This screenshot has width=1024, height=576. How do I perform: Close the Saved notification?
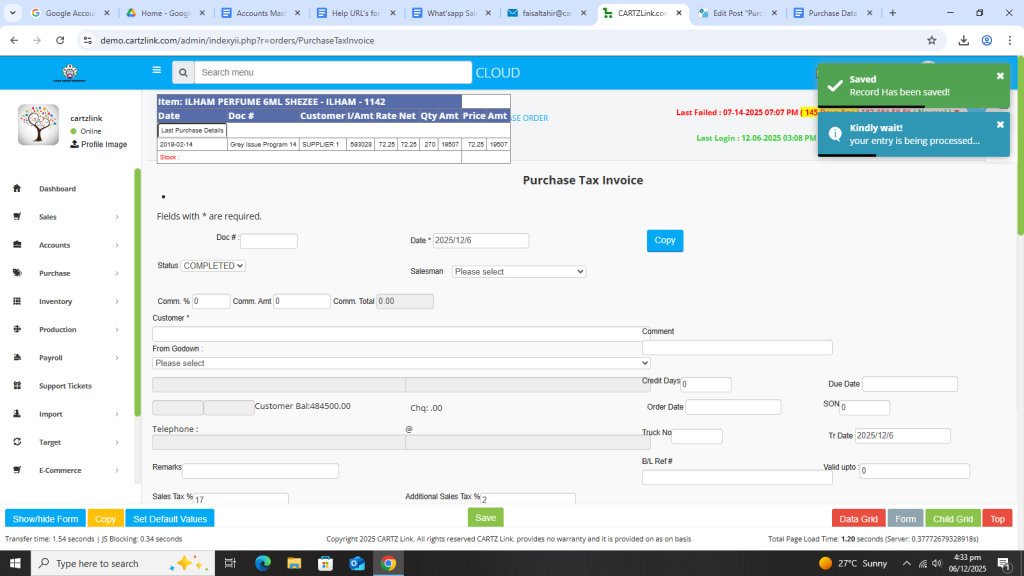[x=1000, y=76]
